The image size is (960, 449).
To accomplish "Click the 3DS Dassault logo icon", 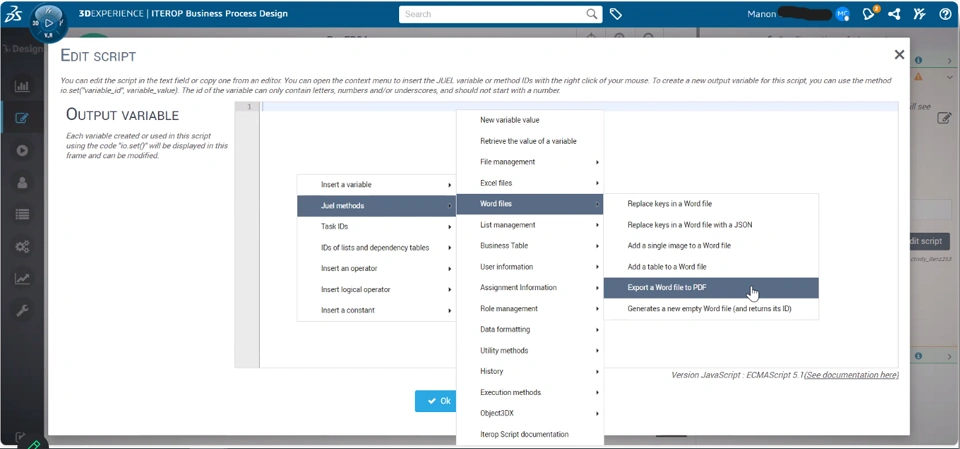I will (12, 15).
